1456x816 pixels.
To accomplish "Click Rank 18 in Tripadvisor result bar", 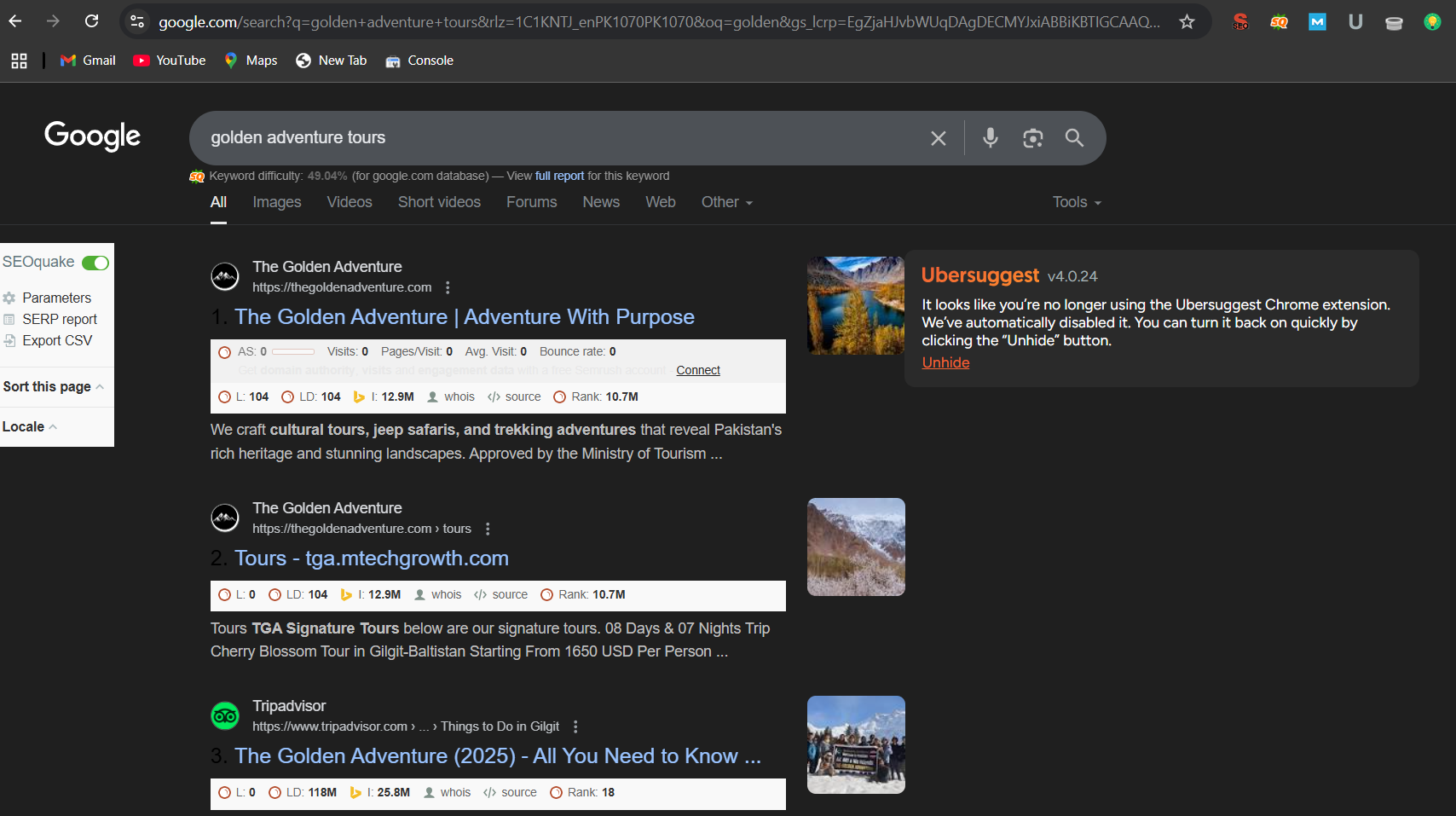I will click(582, 792).
